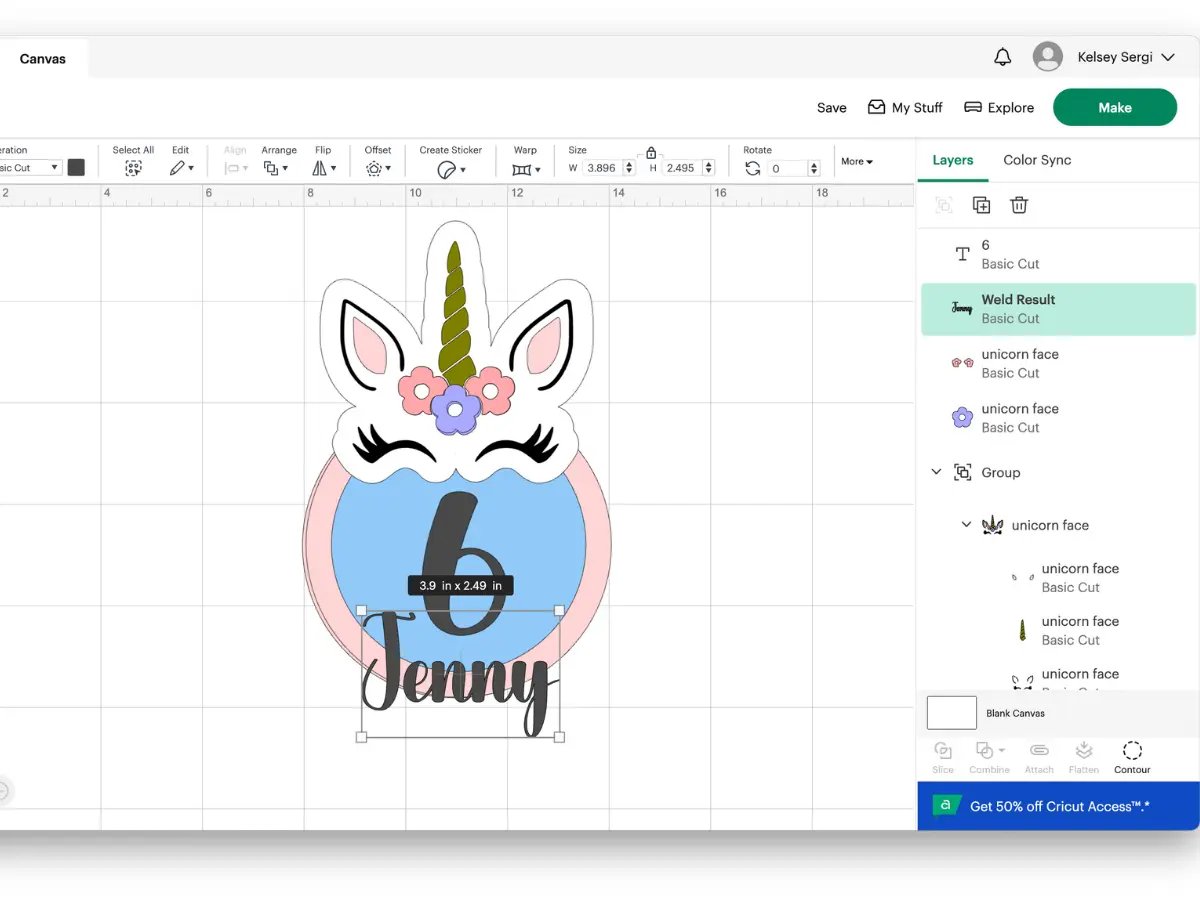
Task: Click the Edit pencil icon
Action: coord(177,169)
